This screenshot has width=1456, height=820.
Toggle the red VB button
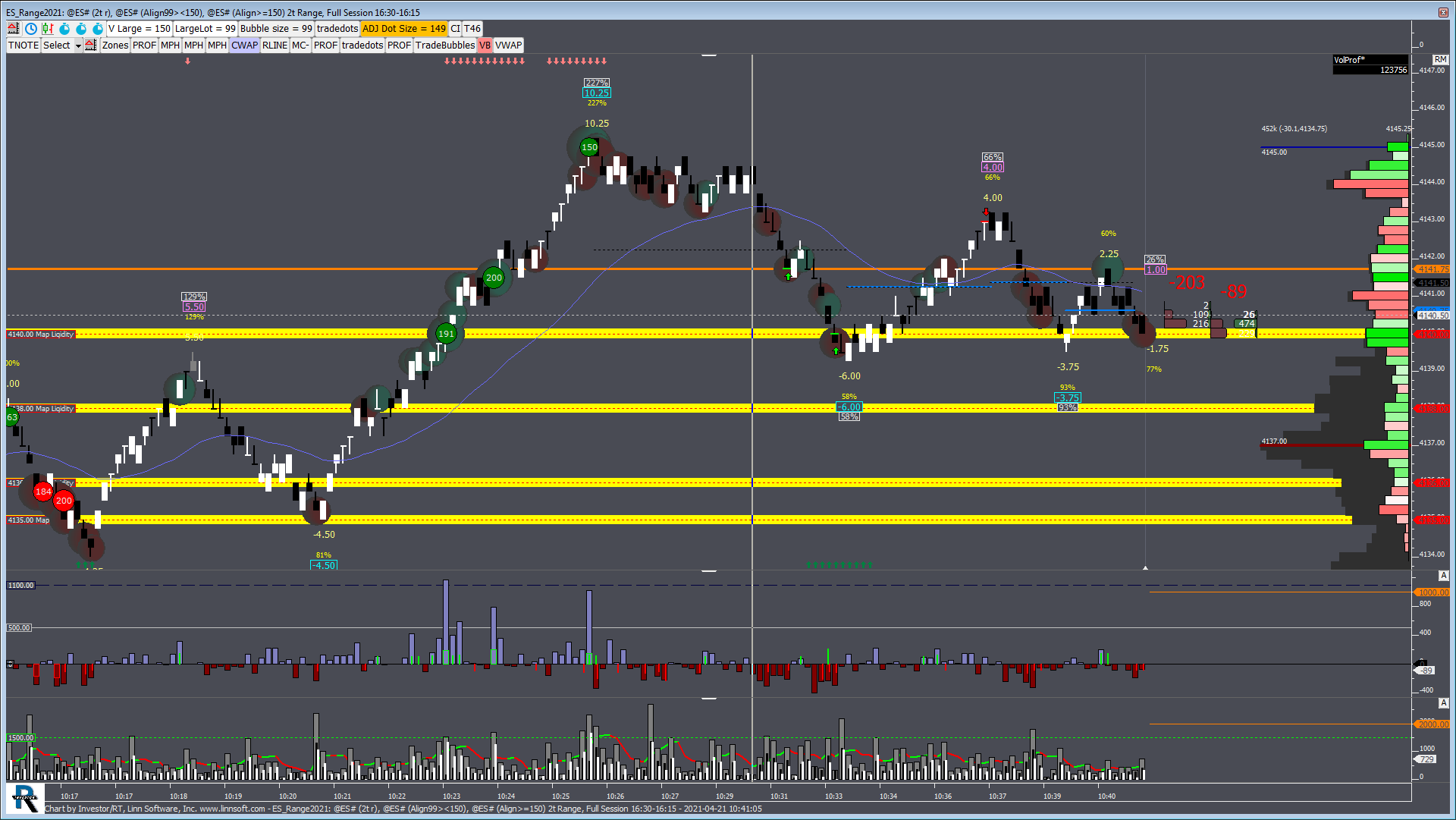point(485,46)
